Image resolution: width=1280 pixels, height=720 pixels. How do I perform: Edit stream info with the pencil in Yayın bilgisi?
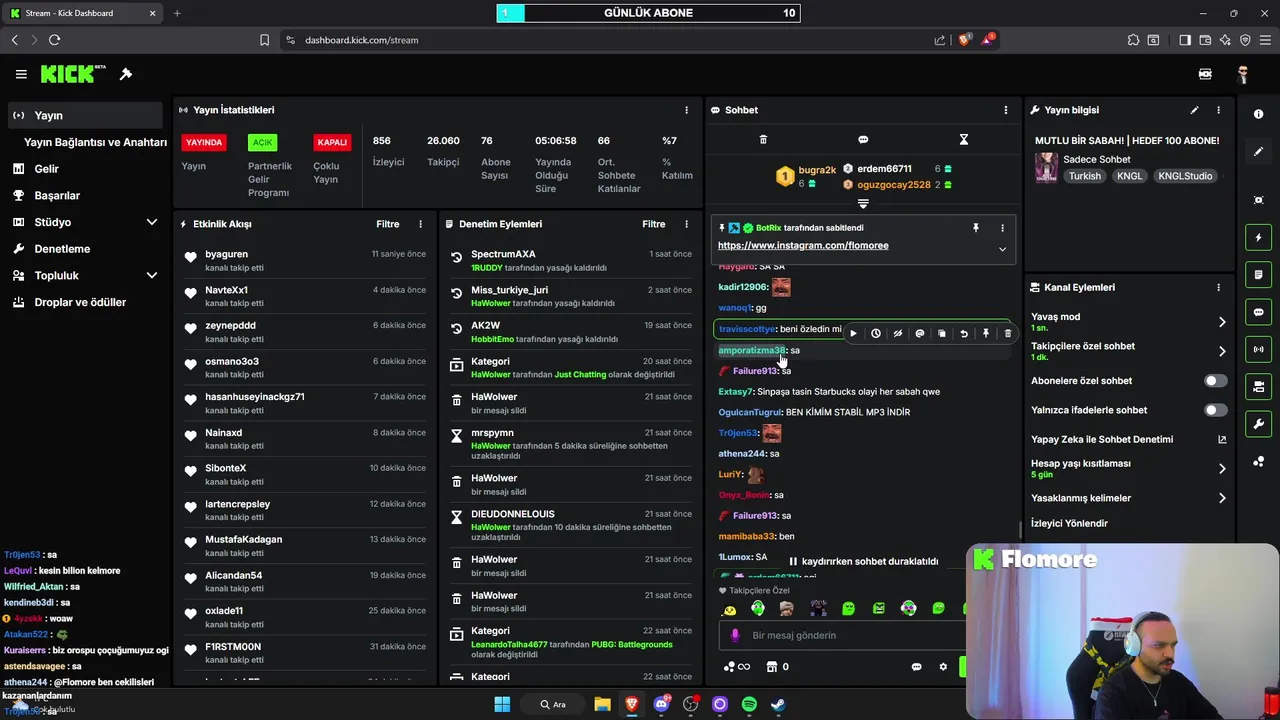(1194, 110)
